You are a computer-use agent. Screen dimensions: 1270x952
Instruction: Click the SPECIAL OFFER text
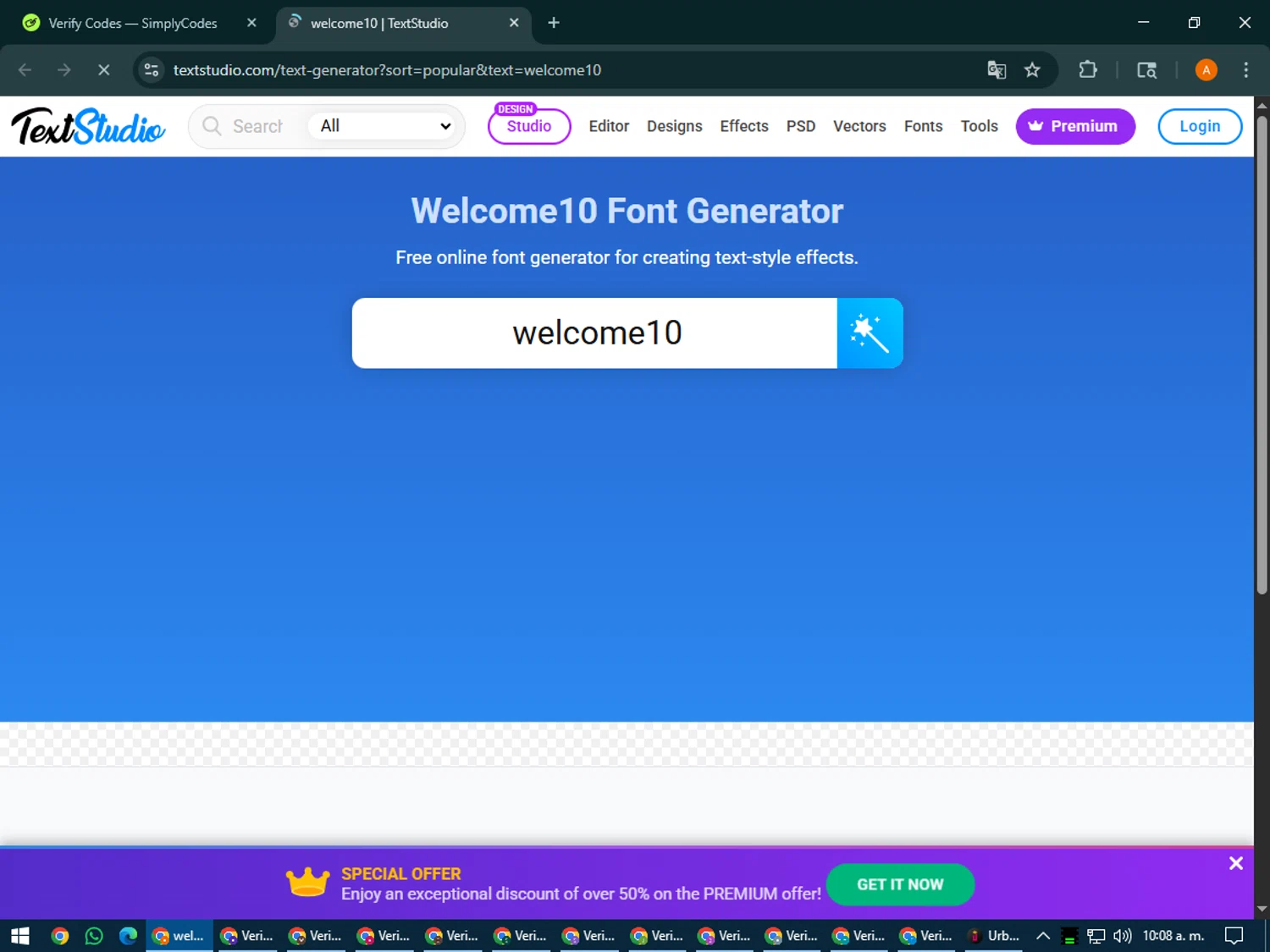pos(401,873)
